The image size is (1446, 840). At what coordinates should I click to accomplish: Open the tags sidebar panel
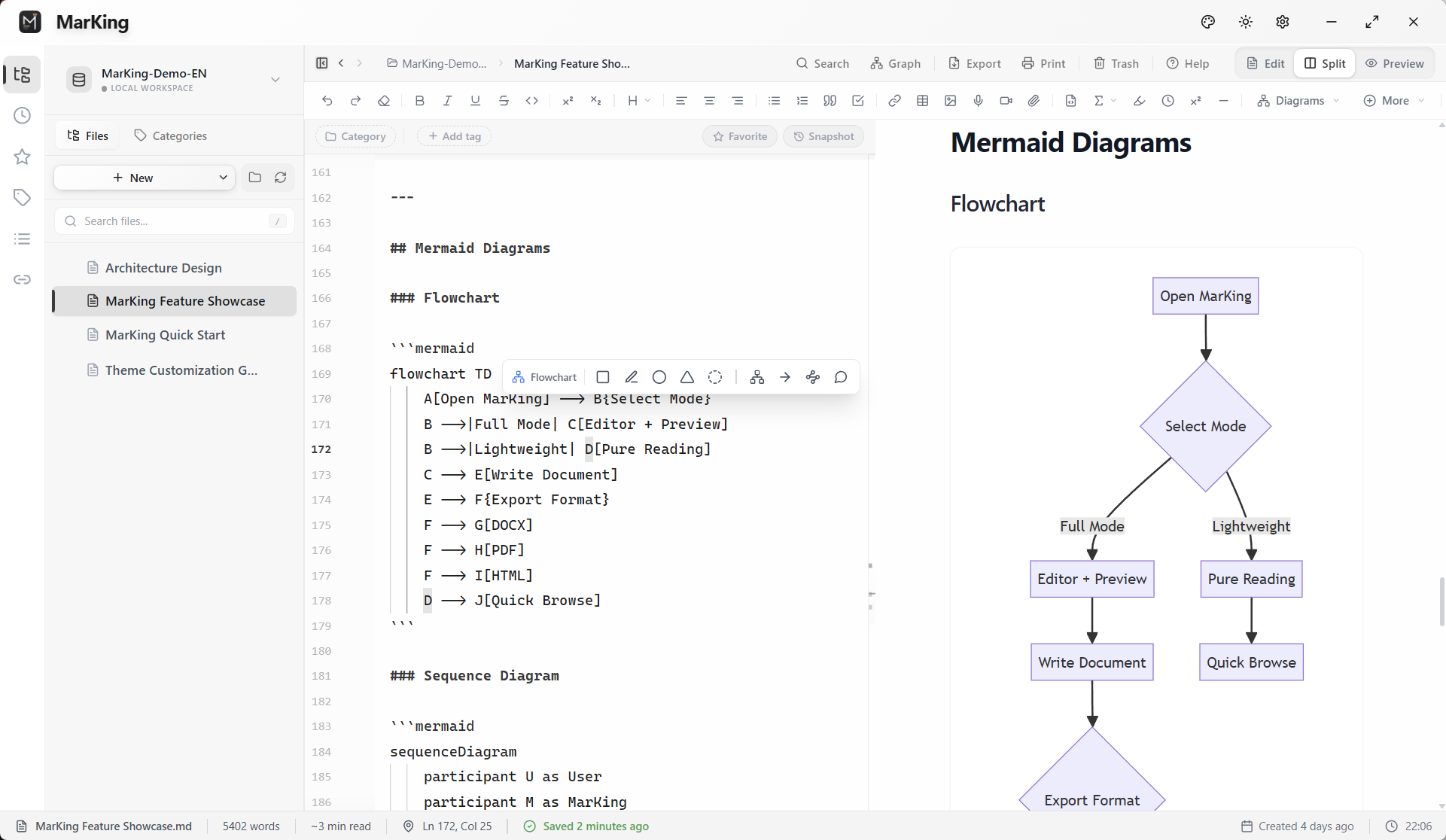coord(22,197)
